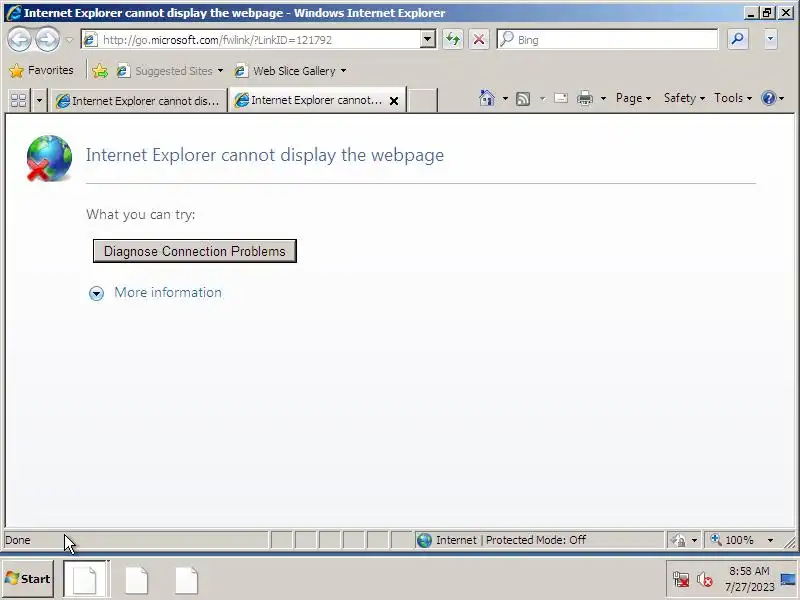The width and height of the screenshot is (800, 600).
Task: Click the browser Back arrow button
Action: point(19,39)
